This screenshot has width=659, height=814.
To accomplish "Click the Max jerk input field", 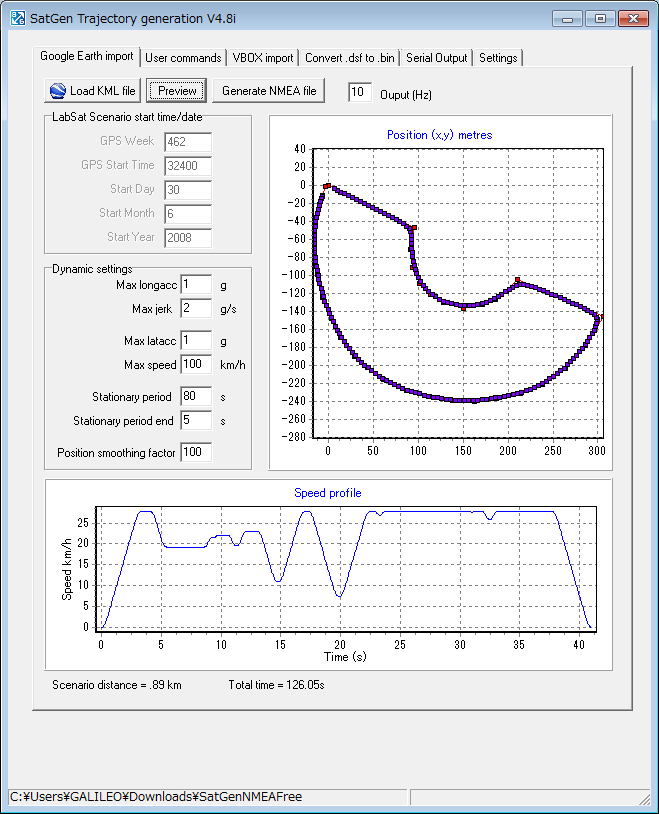I will (x=196, y=308).
